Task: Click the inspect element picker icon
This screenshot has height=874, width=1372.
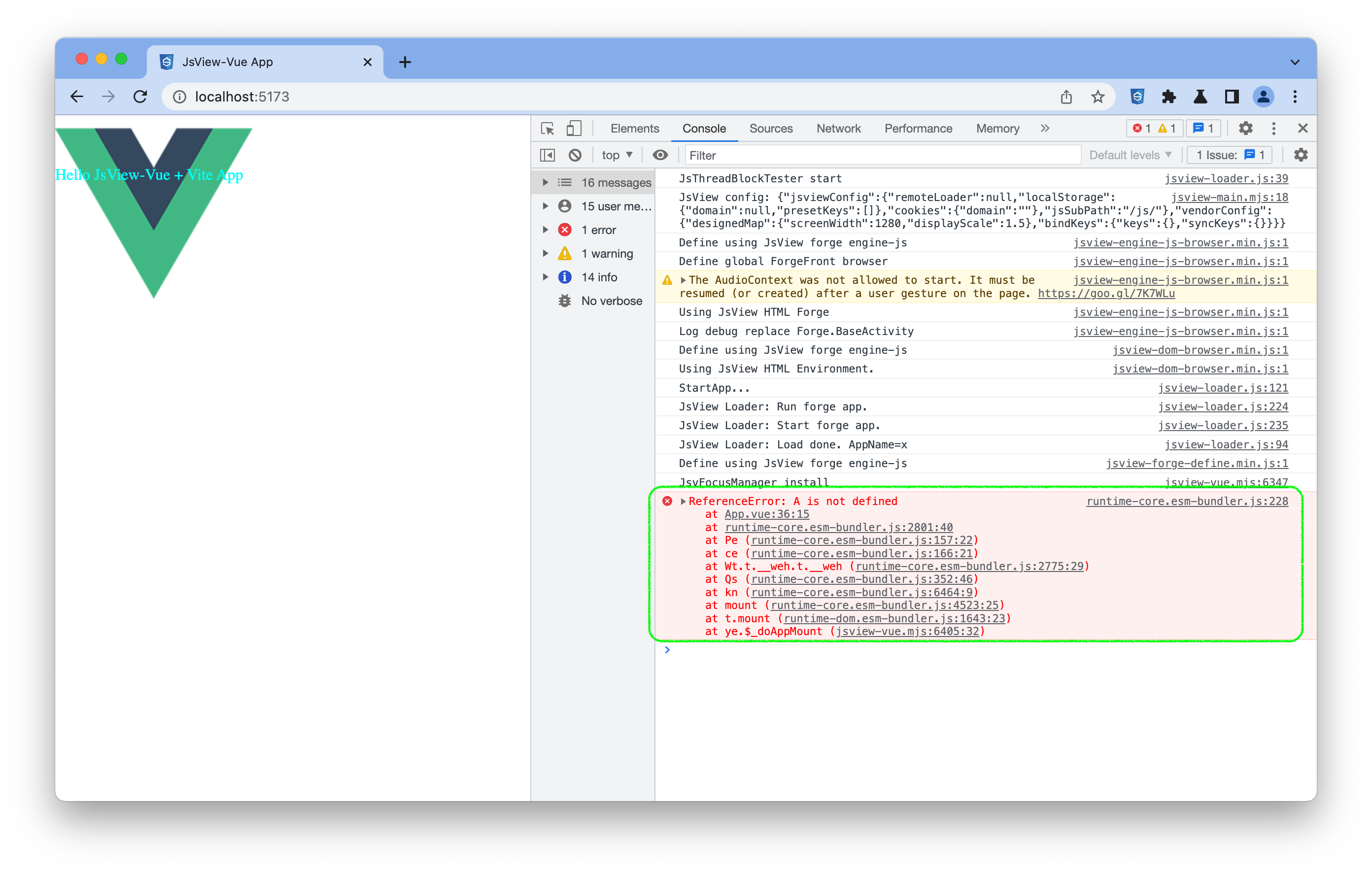Action: coord(548,128)
